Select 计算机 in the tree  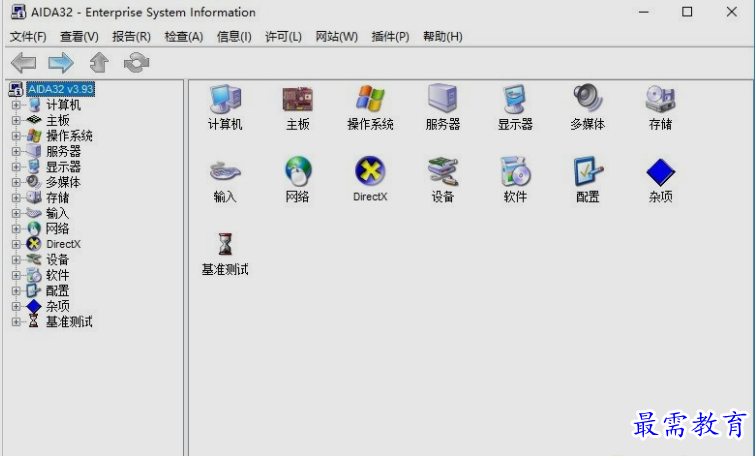tap(63, 105)
